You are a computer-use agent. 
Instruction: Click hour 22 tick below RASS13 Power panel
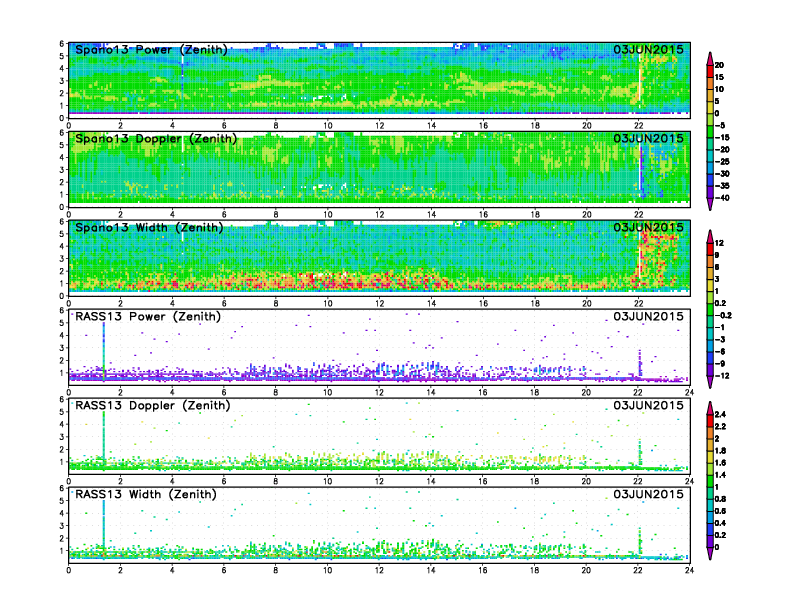tap(638, 392)
